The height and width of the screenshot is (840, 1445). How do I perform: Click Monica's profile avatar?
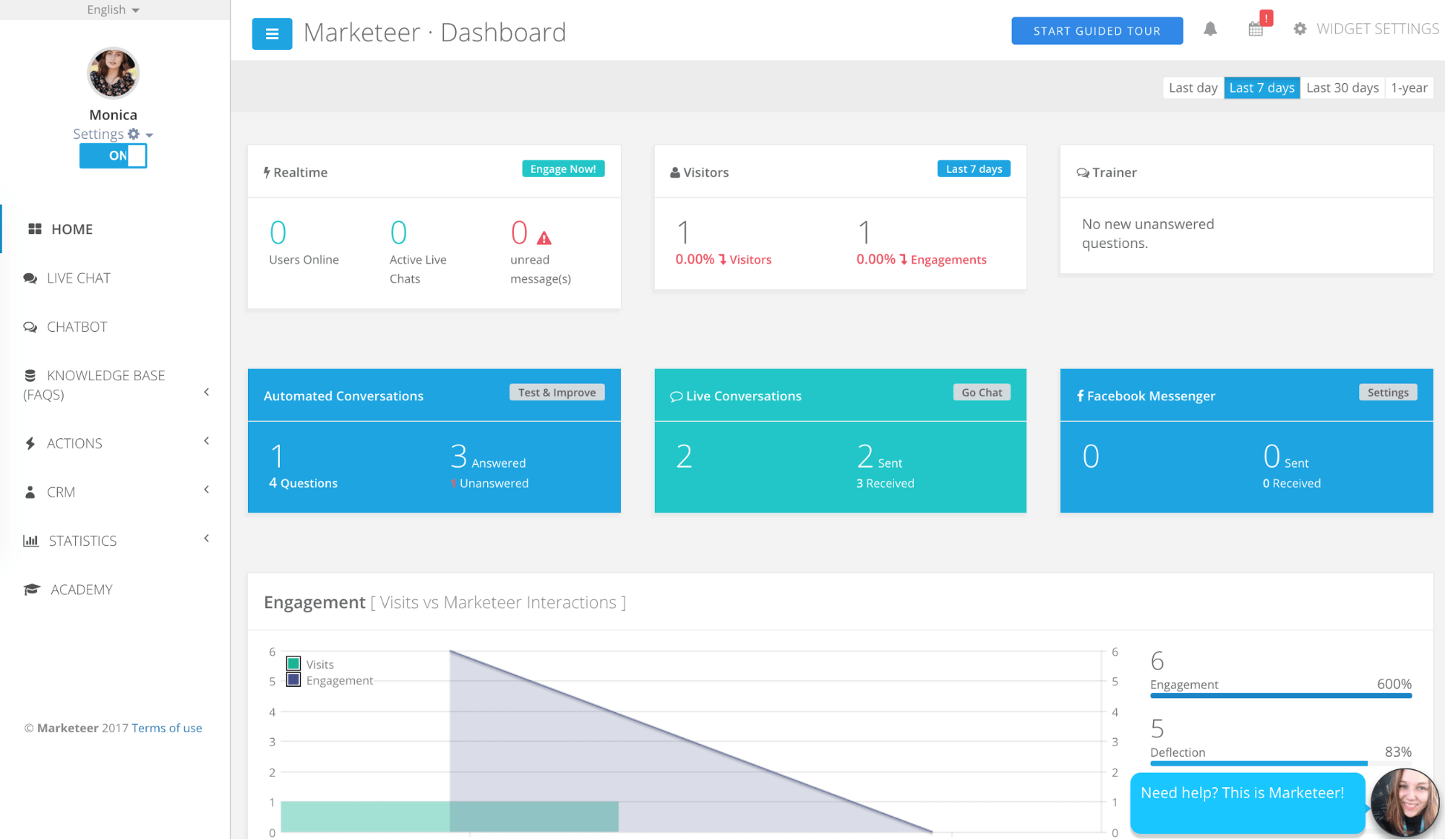(x=113, y=73)
